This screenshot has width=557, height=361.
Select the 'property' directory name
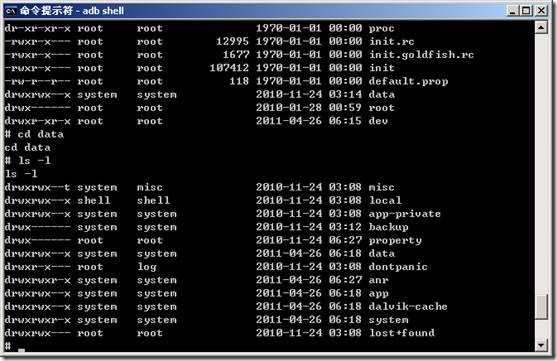395,241
